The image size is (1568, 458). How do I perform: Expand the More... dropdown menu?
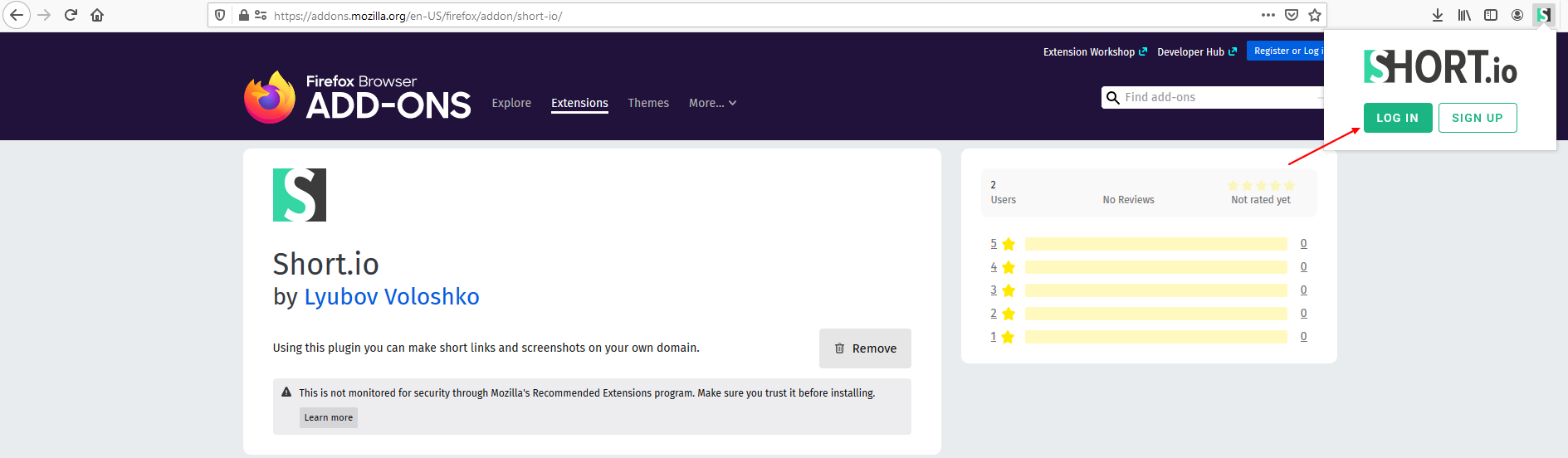(x=712, y=103)
